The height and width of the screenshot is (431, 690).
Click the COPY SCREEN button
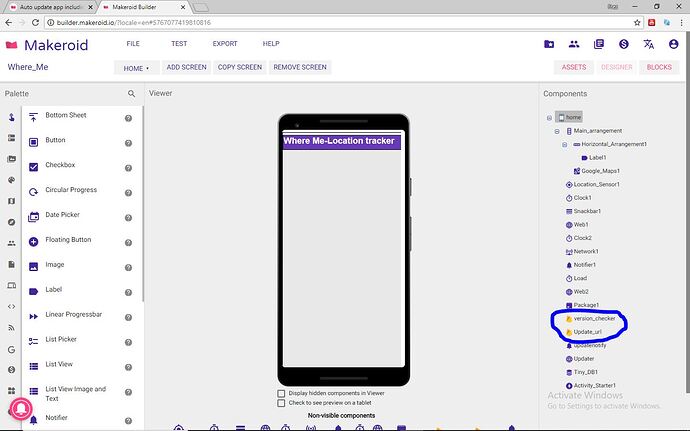coord(240,67)
